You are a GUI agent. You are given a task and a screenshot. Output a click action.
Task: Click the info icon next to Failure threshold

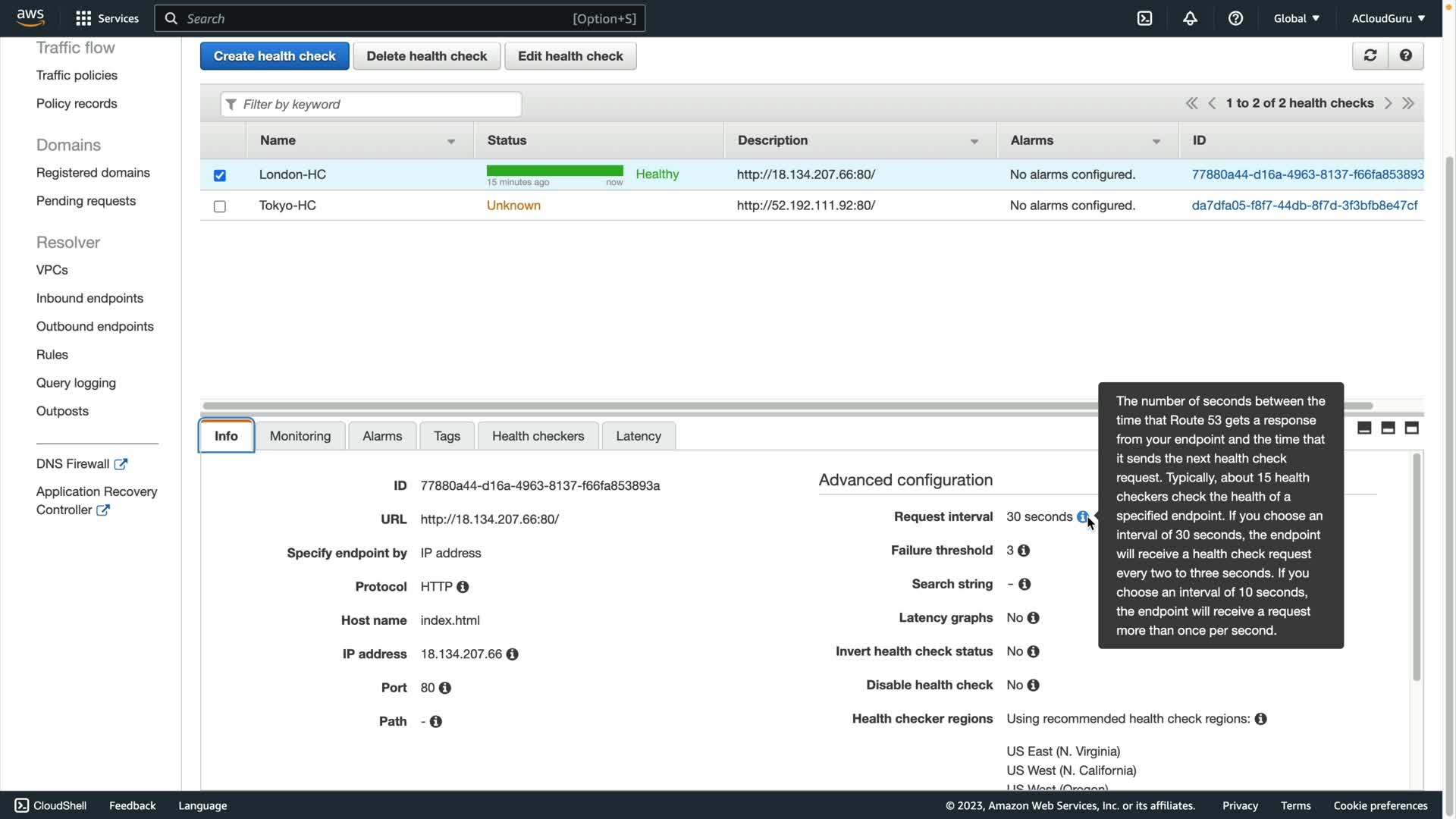1024,551
